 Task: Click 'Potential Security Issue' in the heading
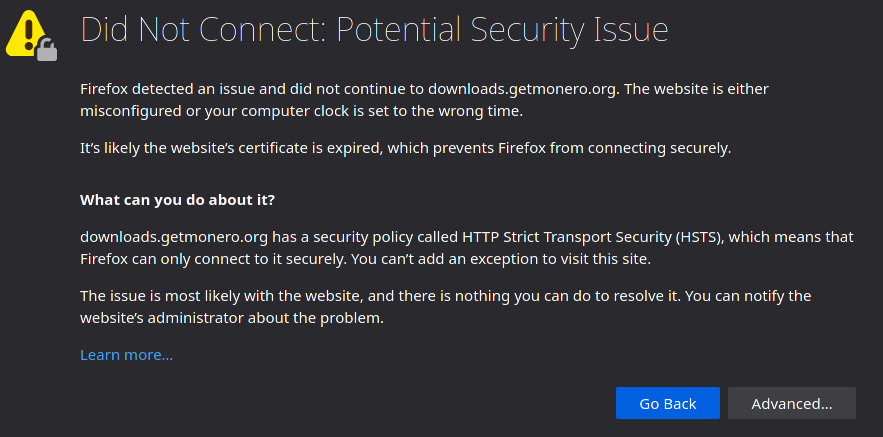[502, 30]
